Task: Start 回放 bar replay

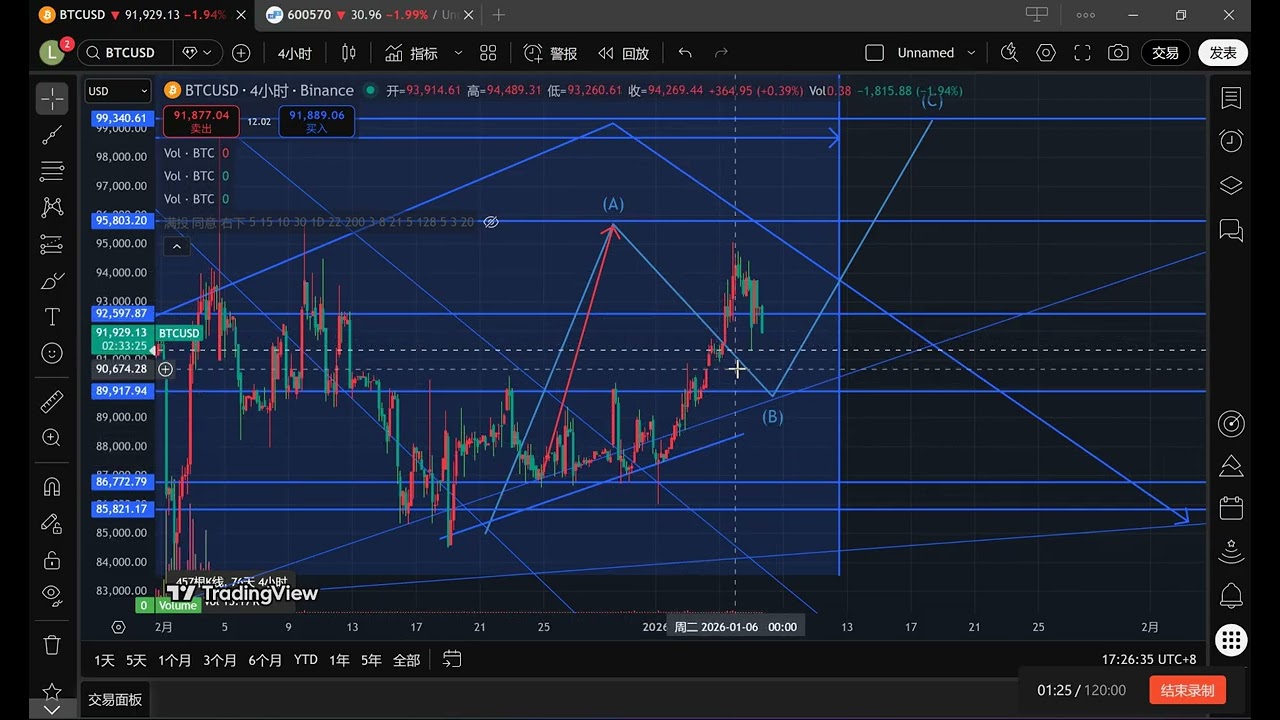Action: tap(624, 53)
